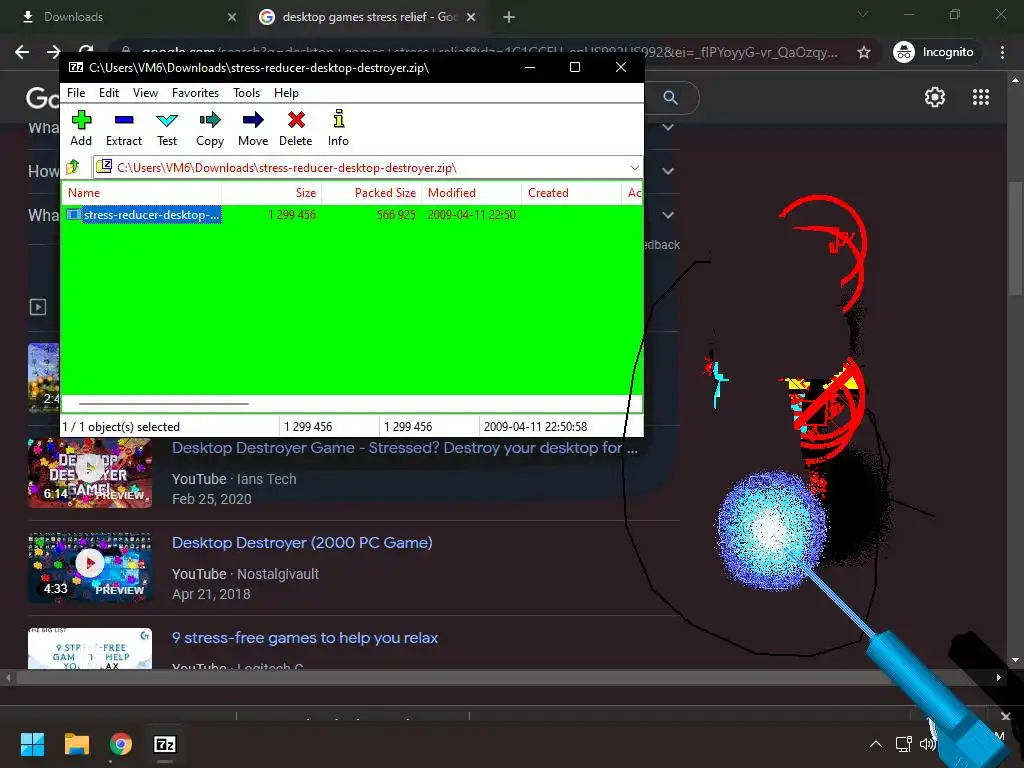The image size is (1024, 768).
Task: Open the Windows Start menu
Action: (32, 744)
